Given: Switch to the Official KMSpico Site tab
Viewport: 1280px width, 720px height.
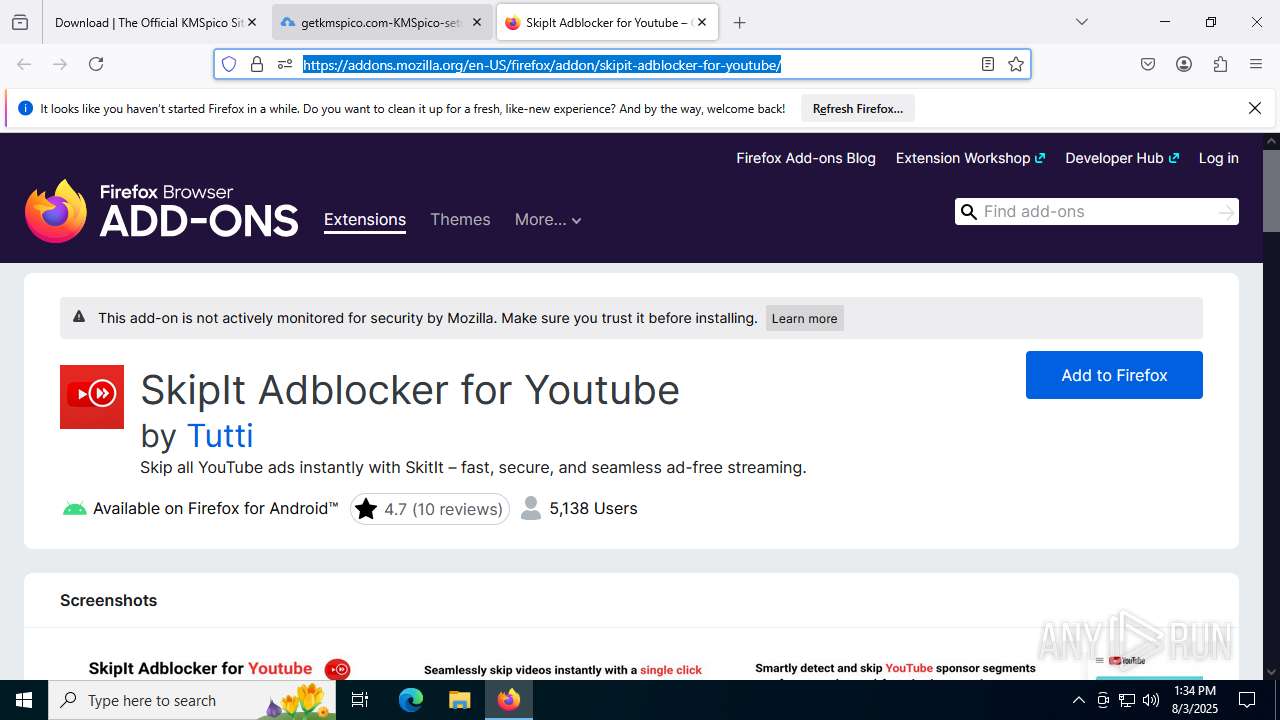Looking at the screenshot, I should coord(148,22).
